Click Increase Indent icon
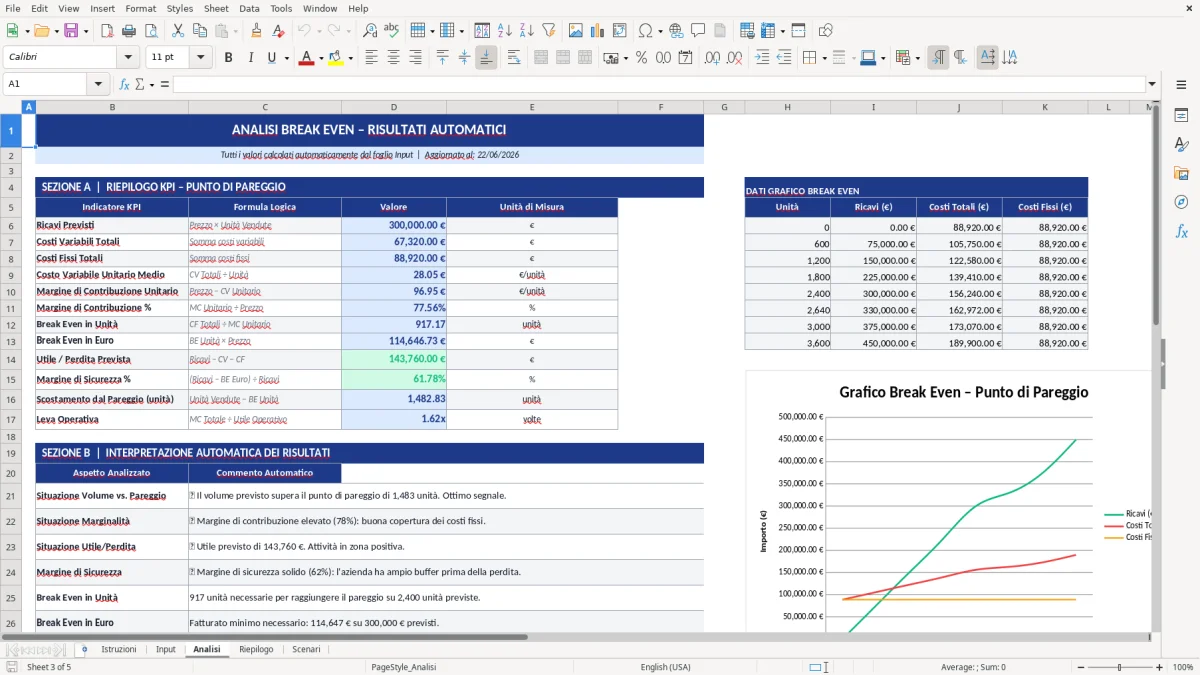This screenshot has height=675, width=1200. 762,58
